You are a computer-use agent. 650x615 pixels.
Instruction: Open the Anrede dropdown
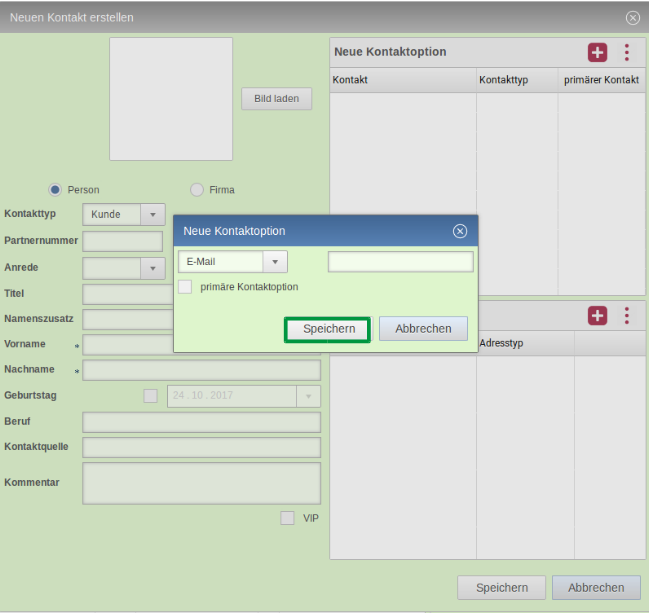coord(152,268)
